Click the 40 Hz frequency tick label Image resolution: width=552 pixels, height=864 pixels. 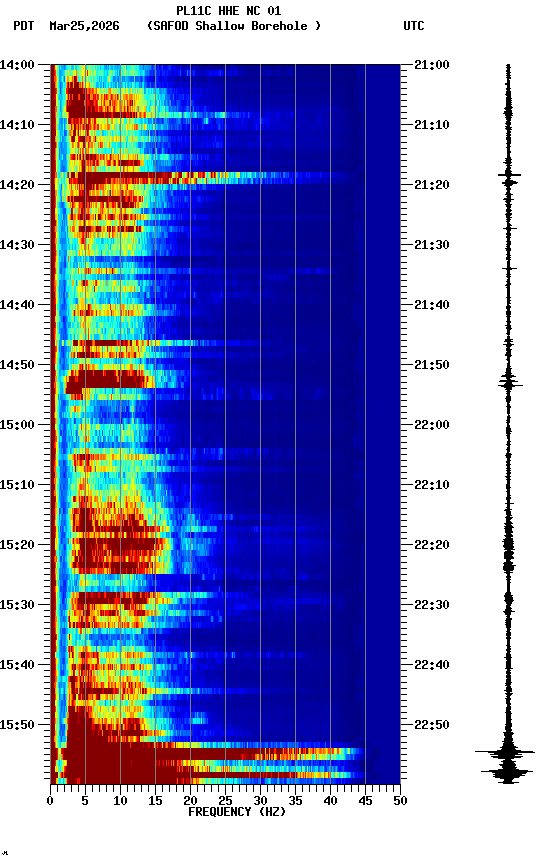330,801
